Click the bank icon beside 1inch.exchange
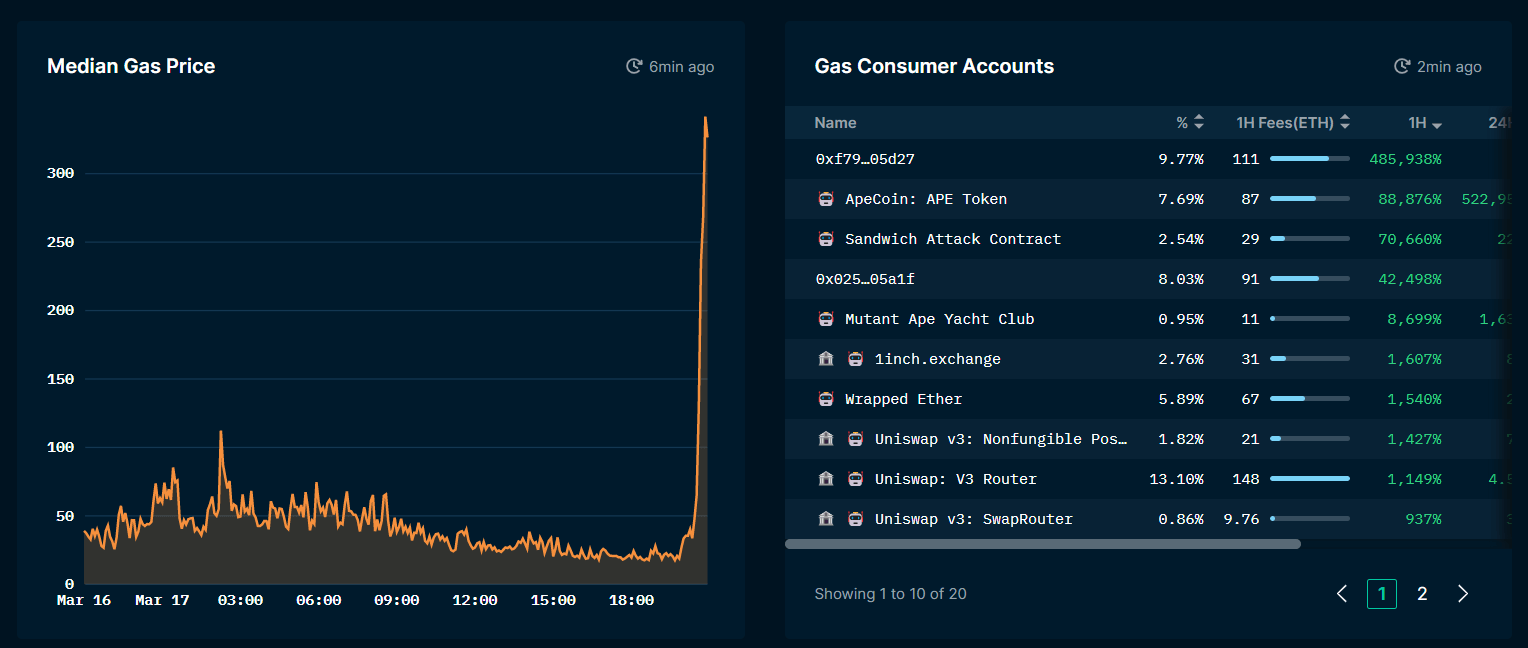This screenshot has height=648, width=1528. [x=825, y=359]
